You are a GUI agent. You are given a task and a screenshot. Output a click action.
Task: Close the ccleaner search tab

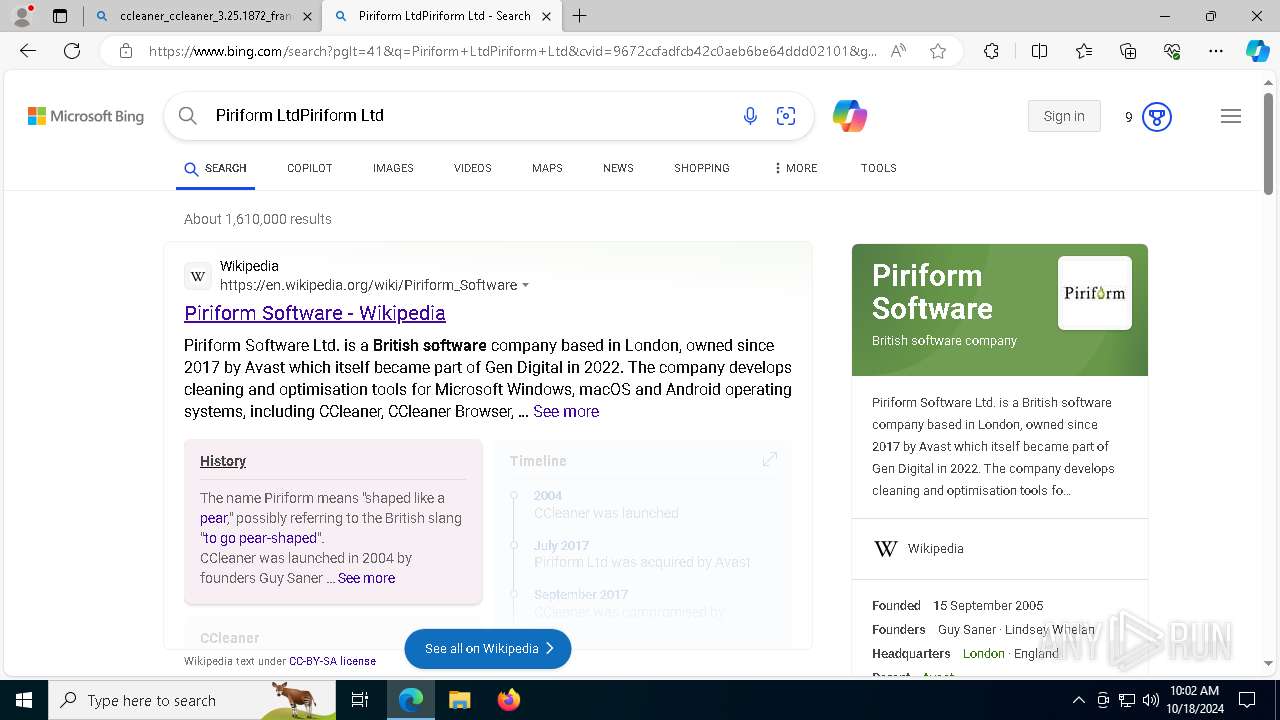(307, 16)
